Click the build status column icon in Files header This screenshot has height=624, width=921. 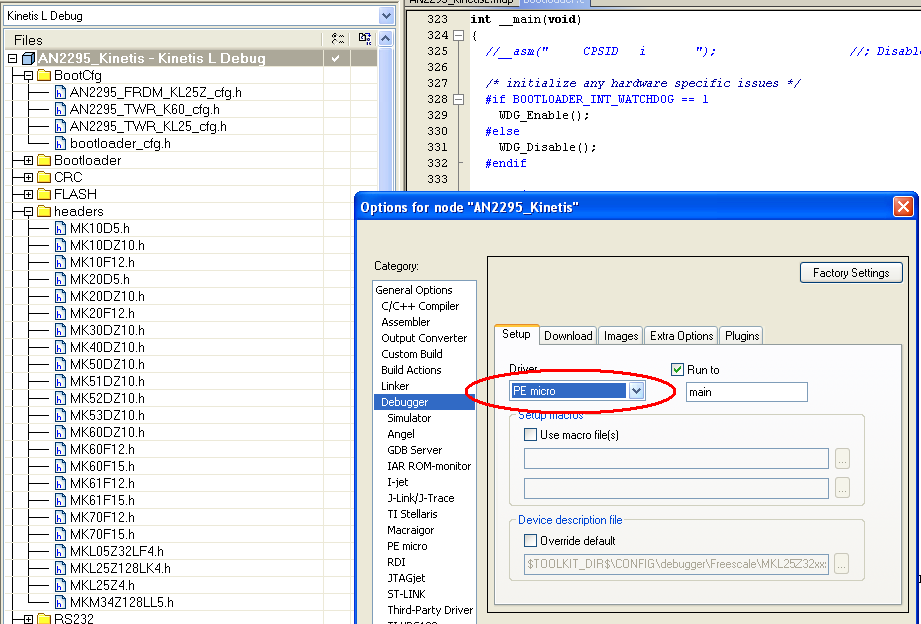[365, 39]
